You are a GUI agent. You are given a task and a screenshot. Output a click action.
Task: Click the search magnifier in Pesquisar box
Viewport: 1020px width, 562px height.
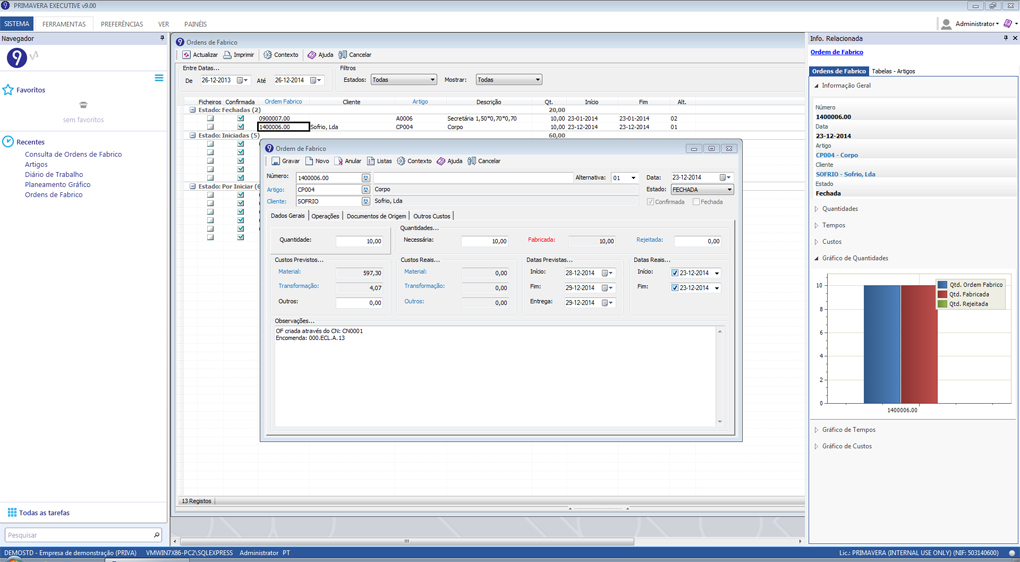coord(156,535)
